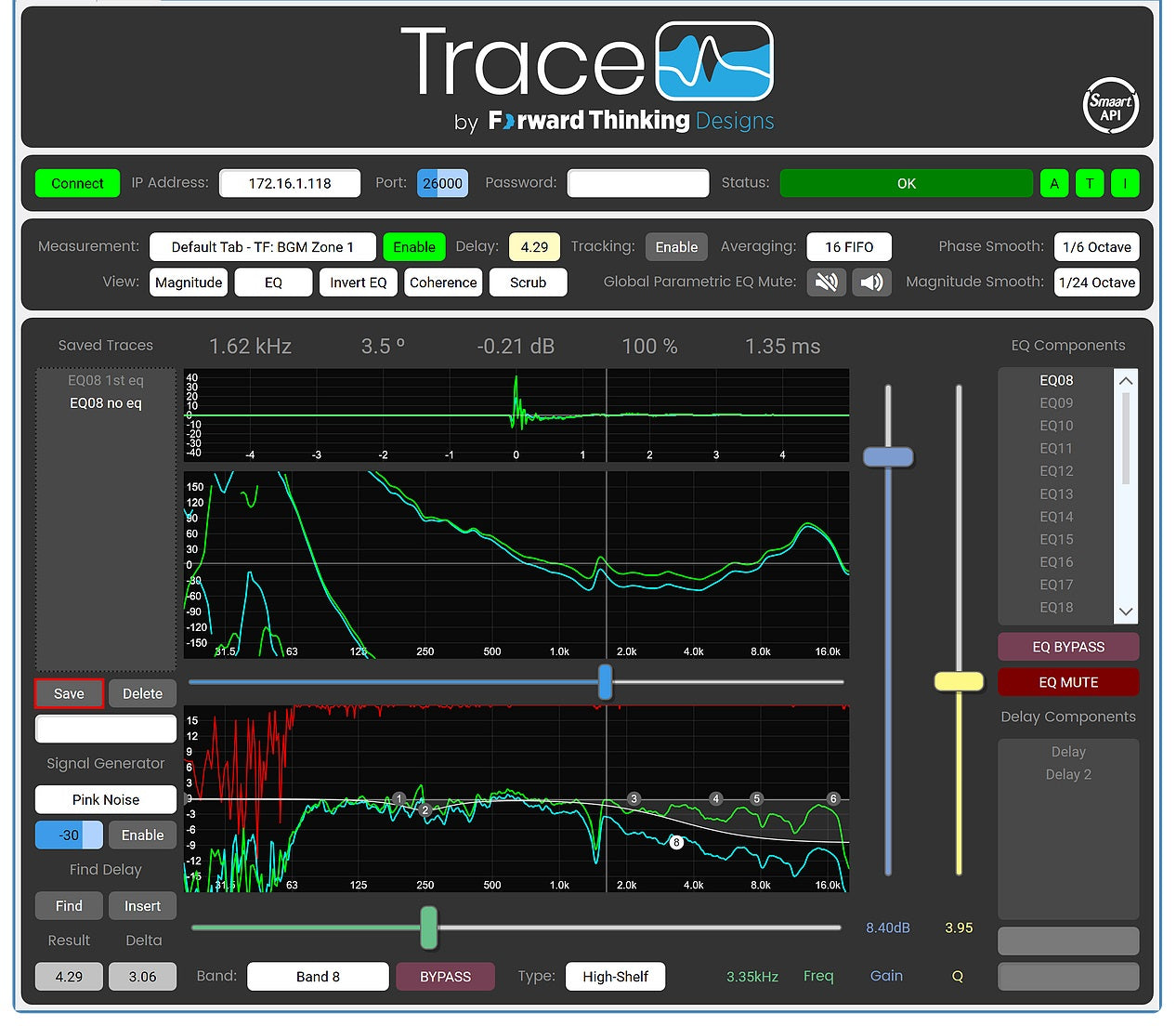Screen dimensions: 1176x1026
Task: Select EQ09 in EQ Components list
Action: (x=1056, y=402)
